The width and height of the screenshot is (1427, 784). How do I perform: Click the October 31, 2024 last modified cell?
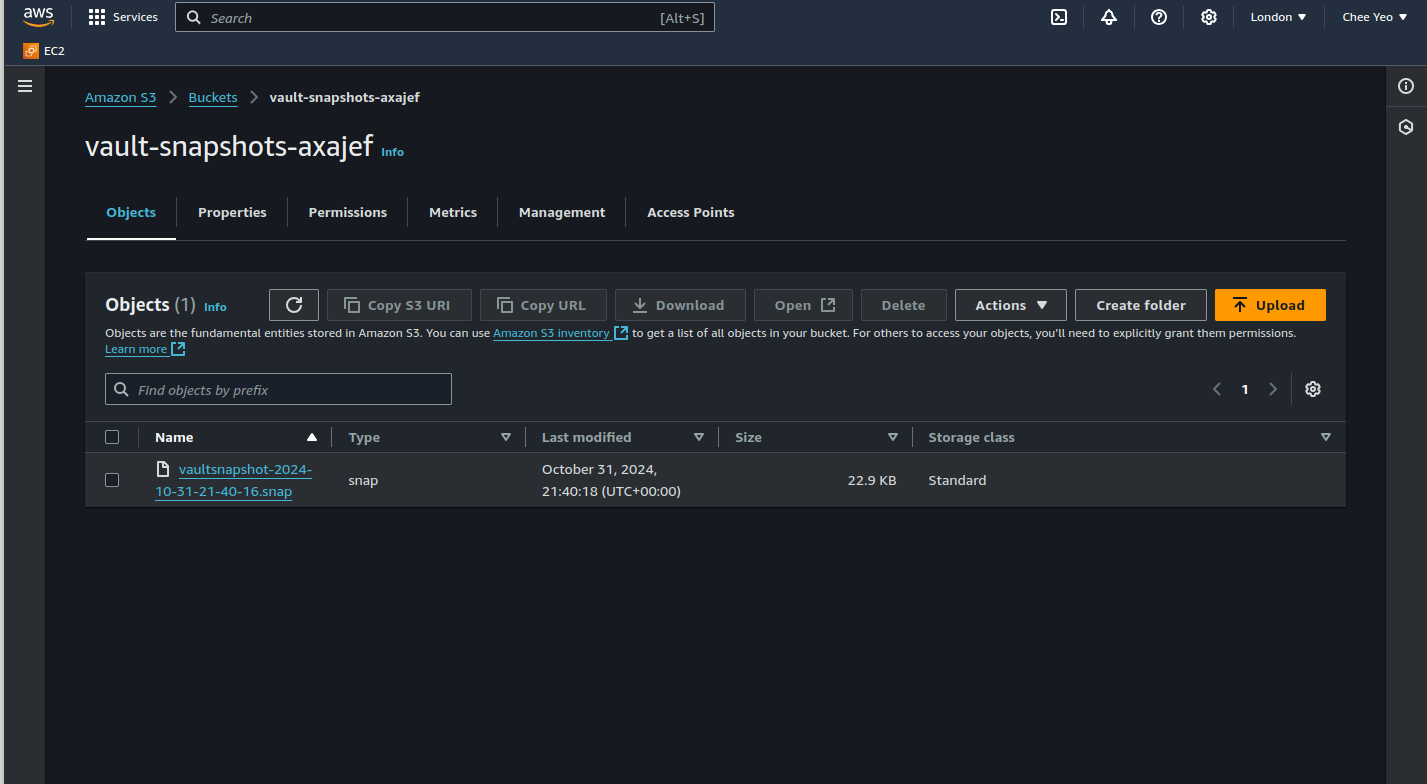pyautogui.click(x=611, y=480)
